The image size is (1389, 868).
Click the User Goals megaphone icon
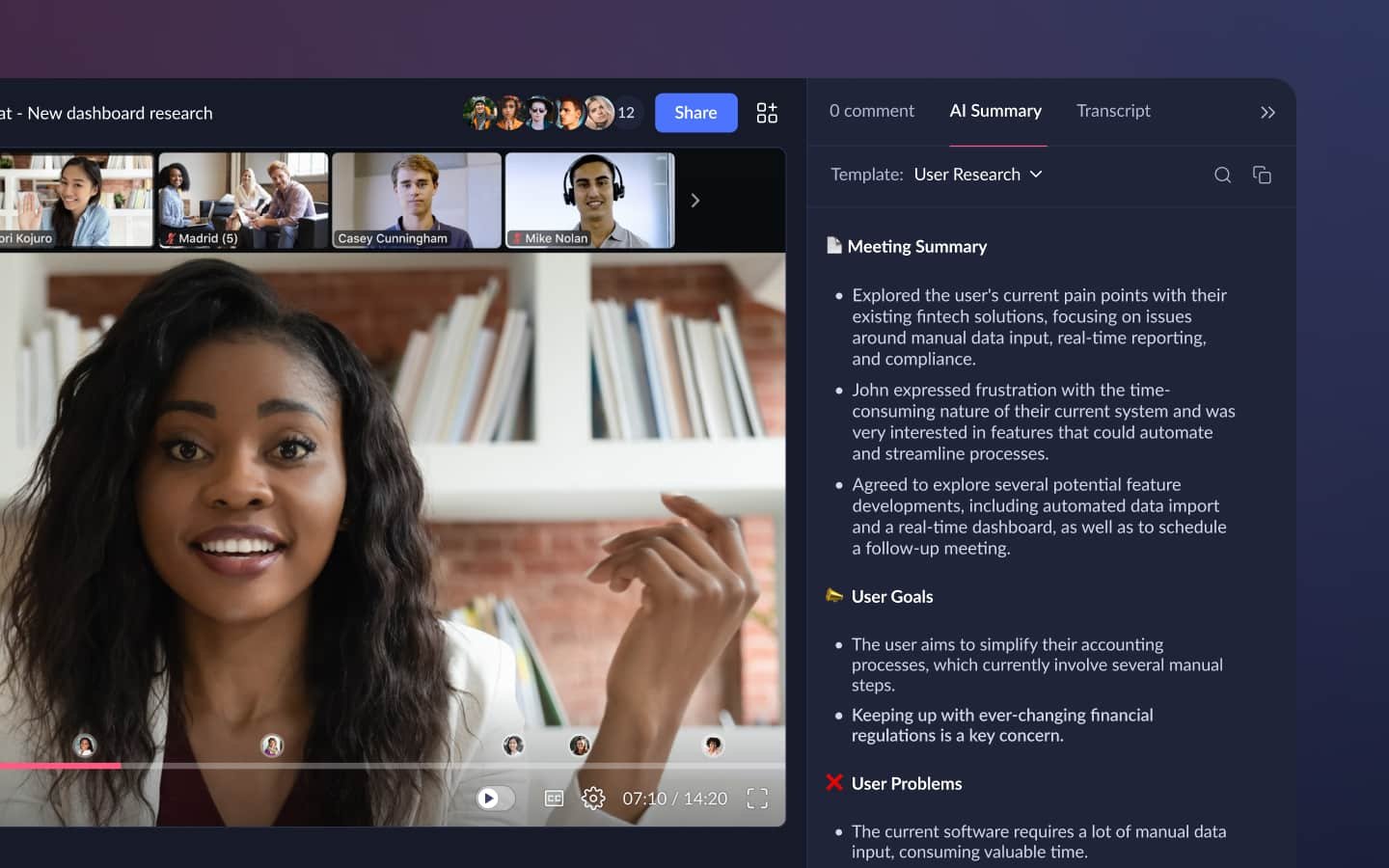point(834,595)
